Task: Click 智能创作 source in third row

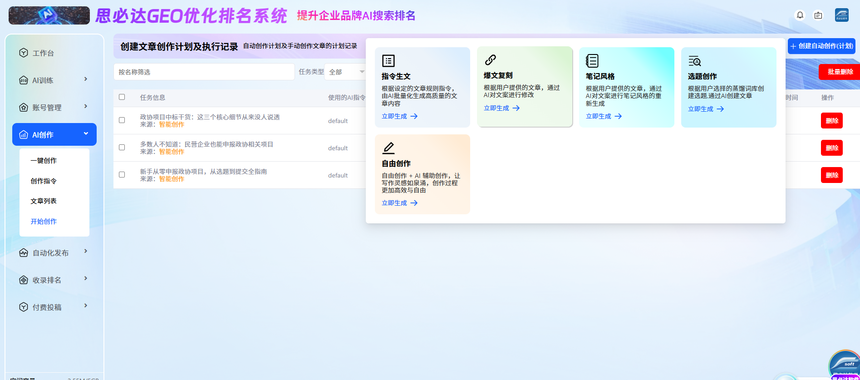Action: (x=172, y=179)
